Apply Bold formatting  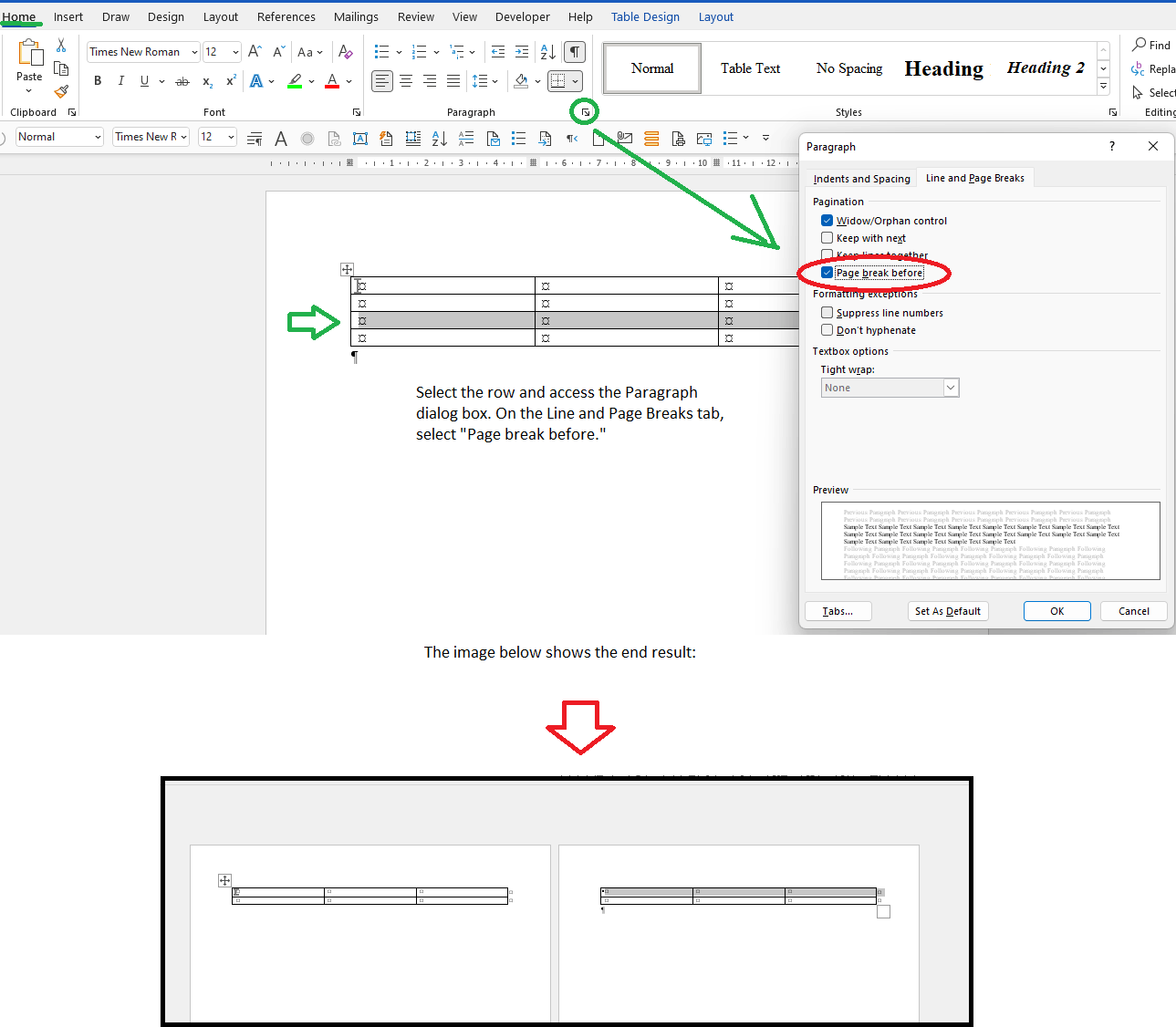pyautogui.click(x=98, y=81)
